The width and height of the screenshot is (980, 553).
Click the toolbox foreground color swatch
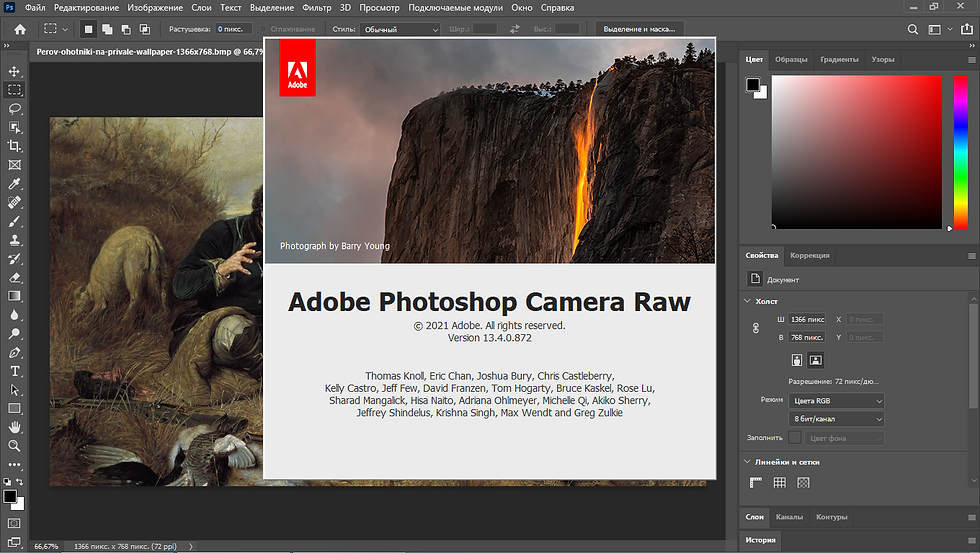9,497
